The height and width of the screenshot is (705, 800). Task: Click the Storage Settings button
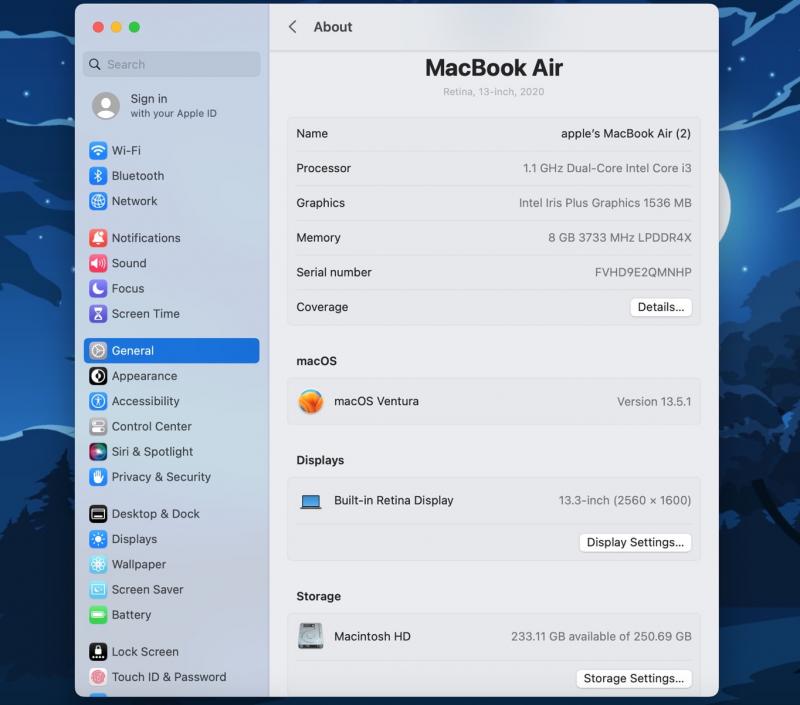click(x=634, y=678)
